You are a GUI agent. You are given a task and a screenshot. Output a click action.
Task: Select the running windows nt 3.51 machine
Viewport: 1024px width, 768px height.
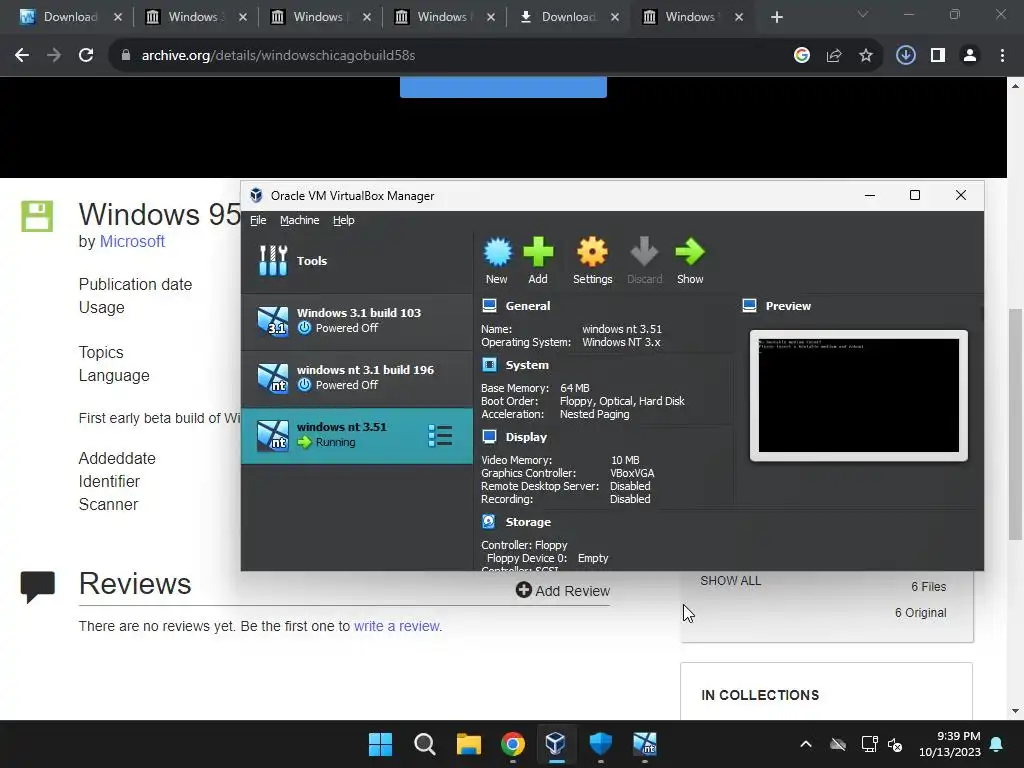pyautogui.click(x=357, y=435)
